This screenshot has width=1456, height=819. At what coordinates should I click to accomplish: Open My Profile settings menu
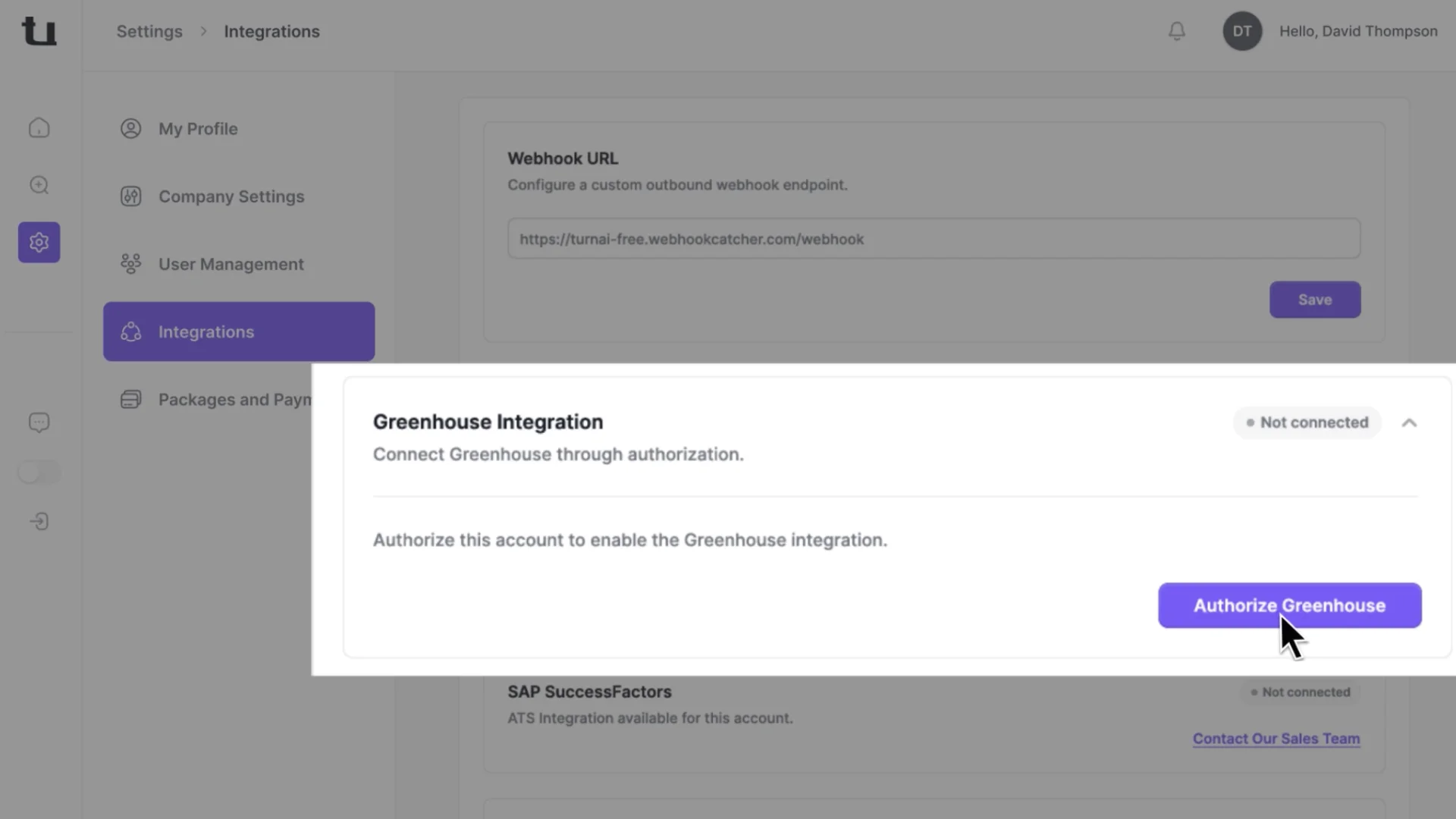tap(239, 129)
